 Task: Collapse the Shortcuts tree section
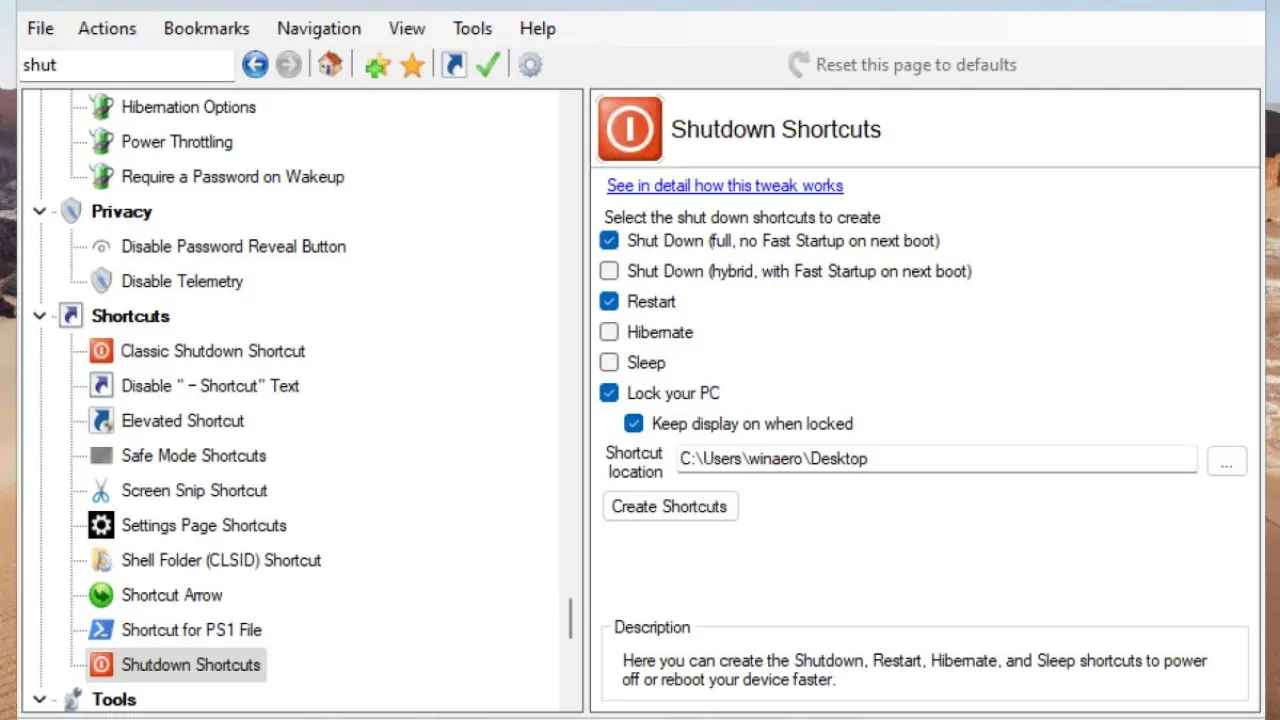(40, 316)
